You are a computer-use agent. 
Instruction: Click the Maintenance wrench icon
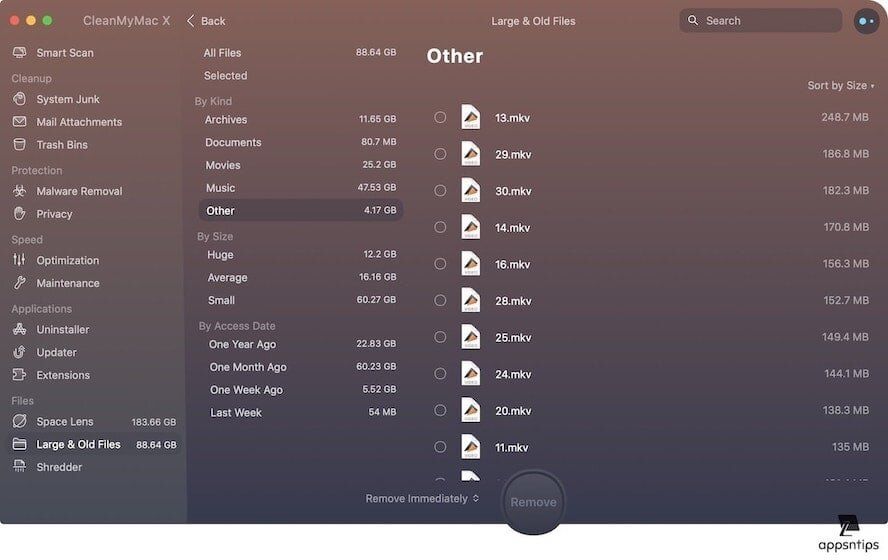19,283
